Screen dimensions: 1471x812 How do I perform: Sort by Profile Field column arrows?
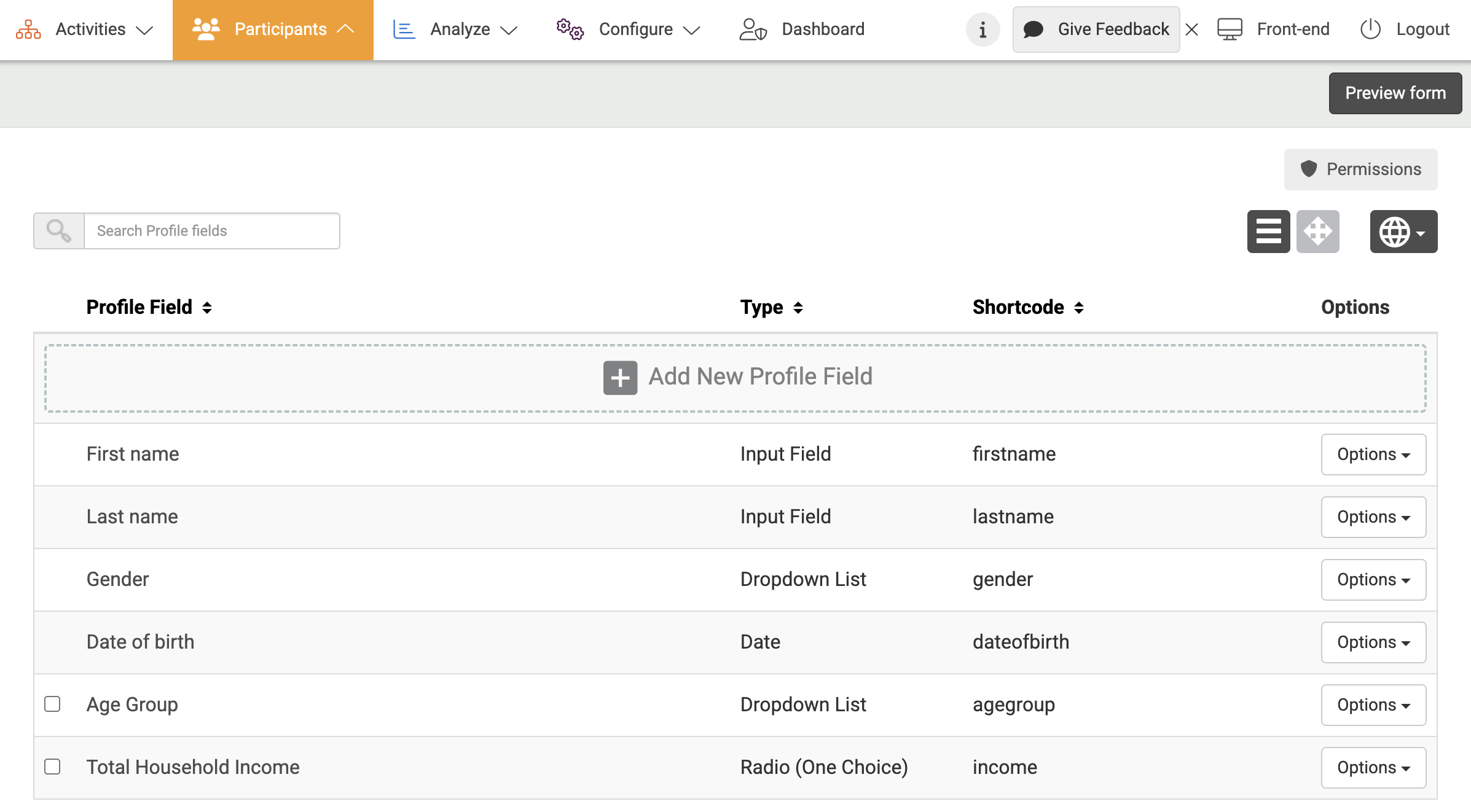click(207, 308)
